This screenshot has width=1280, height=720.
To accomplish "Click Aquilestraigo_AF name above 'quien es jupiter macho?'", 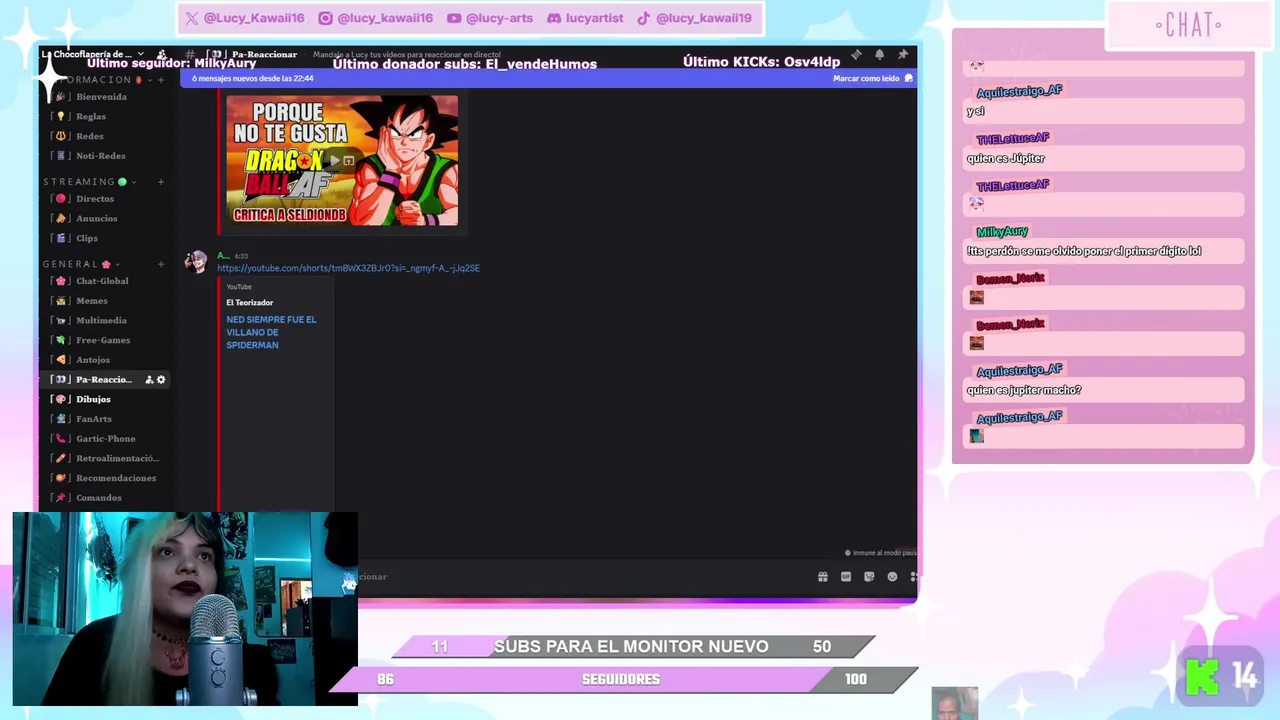I will [x=1019, y=371].
